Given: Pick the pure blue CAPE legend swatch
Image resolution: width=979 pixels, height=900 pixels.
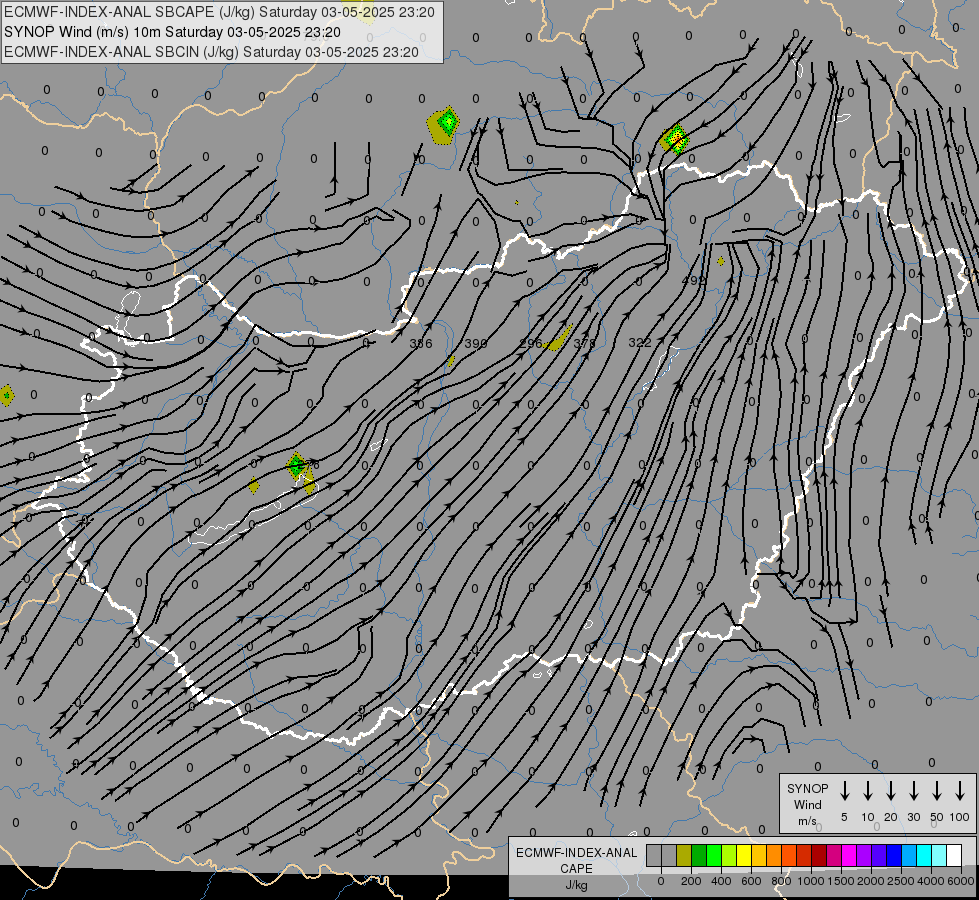Looking at the screenshot, I should click(894, 856).
